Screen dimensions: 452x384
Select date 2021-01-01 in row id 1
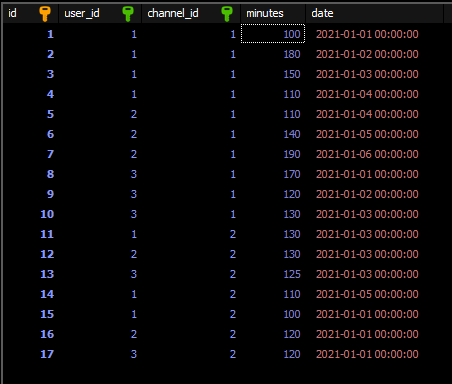(x=367, y=34)
